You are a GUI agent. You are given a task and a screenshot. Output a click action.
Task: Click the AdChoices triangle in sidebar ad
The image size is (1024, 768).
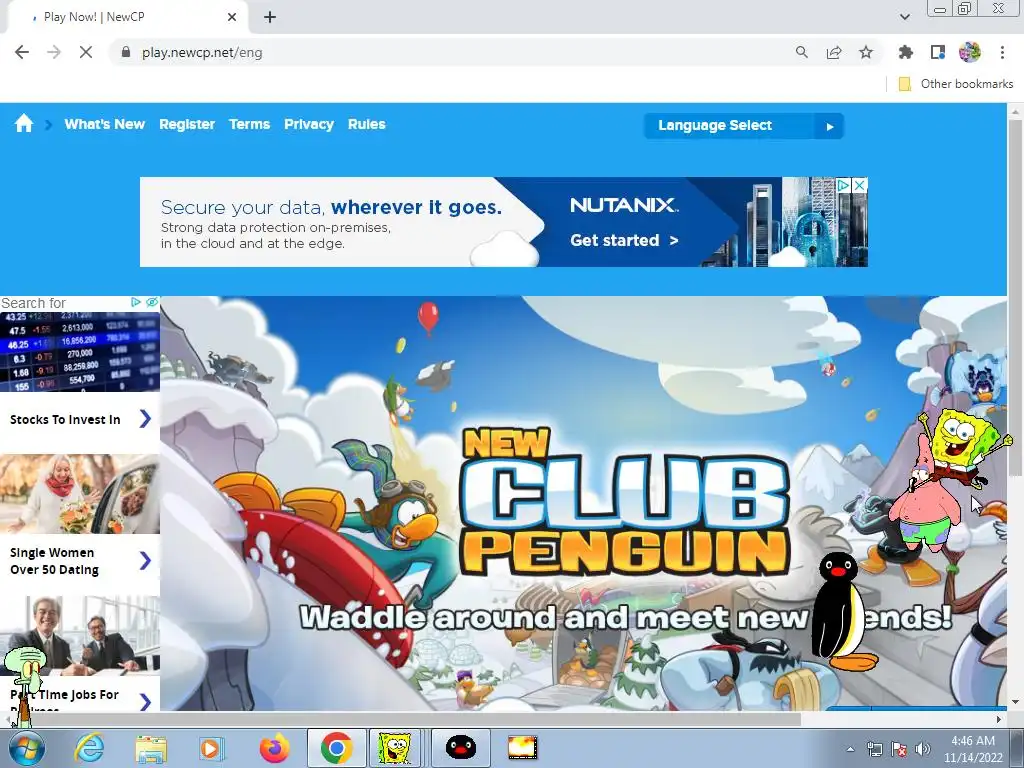[135, 302]
